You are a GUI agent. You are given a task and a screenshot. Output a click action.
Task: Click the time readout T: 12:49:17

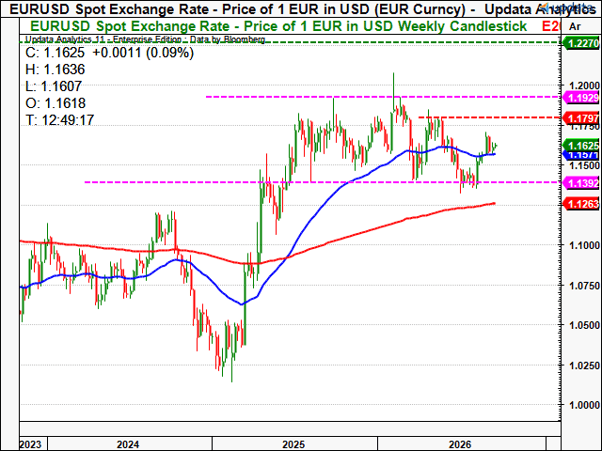coord(60,120)
